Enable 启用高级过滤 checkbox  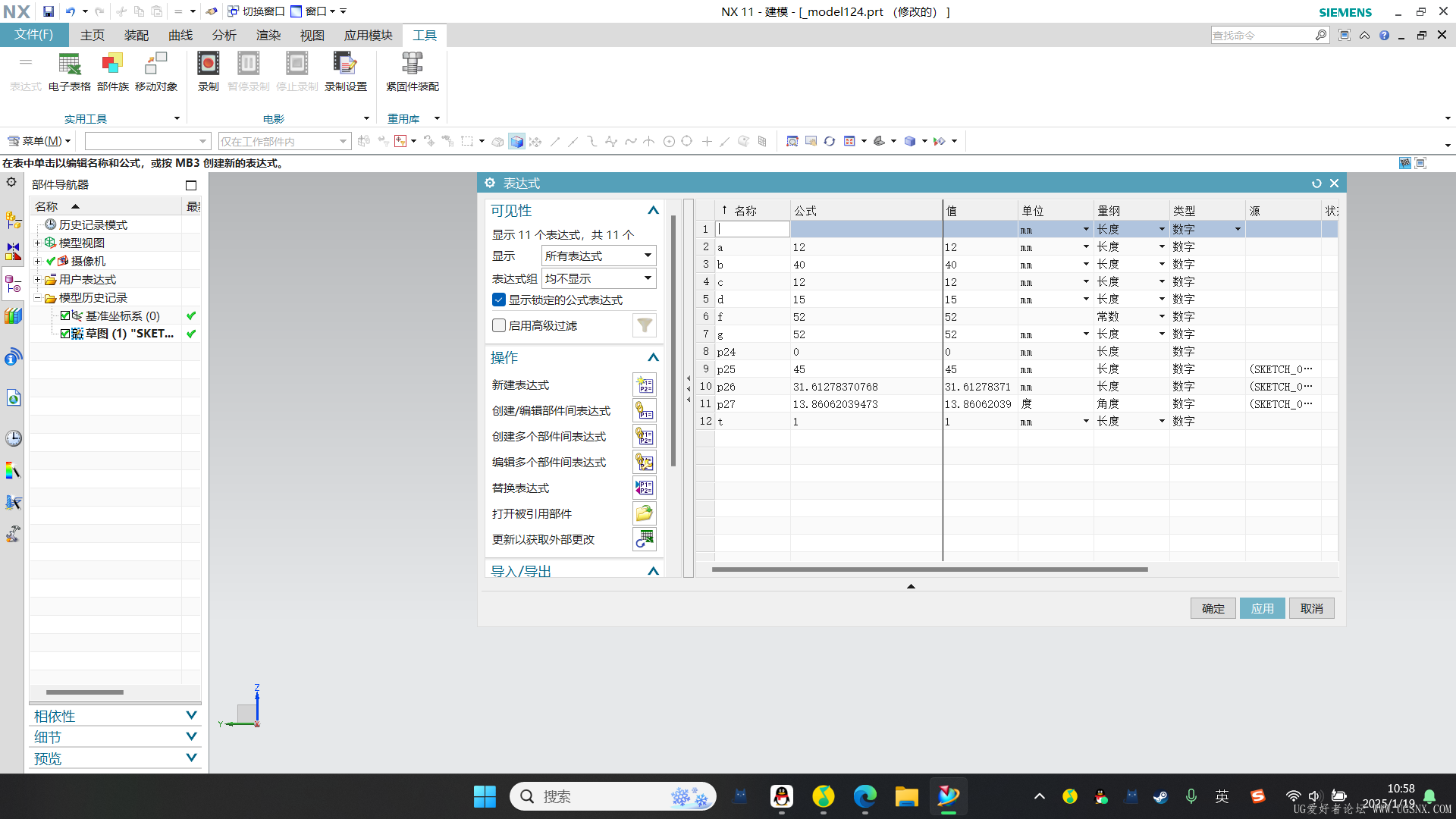click(499, 325)
